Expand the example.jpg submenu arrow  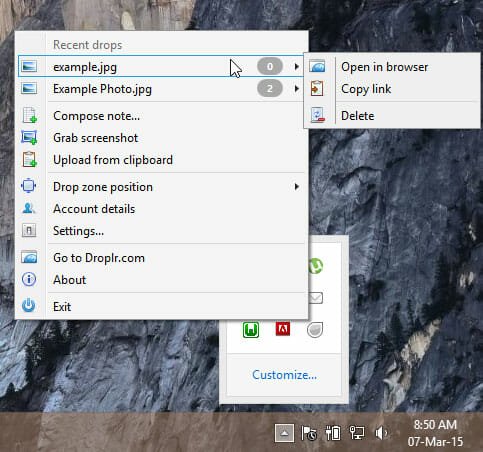pyautogui.click(x=296, y=66)
